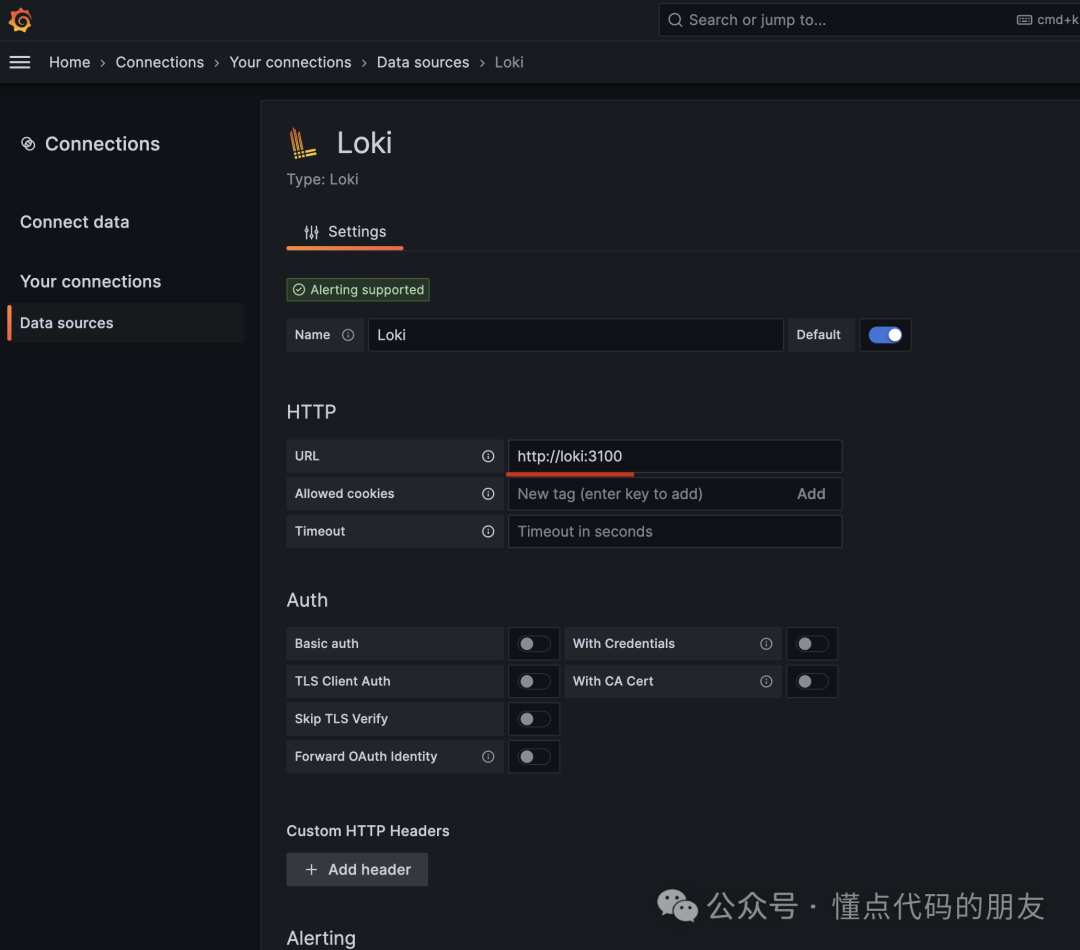Click the URL field http://loki:3100
1080x950 pixels.
[675, 456]
